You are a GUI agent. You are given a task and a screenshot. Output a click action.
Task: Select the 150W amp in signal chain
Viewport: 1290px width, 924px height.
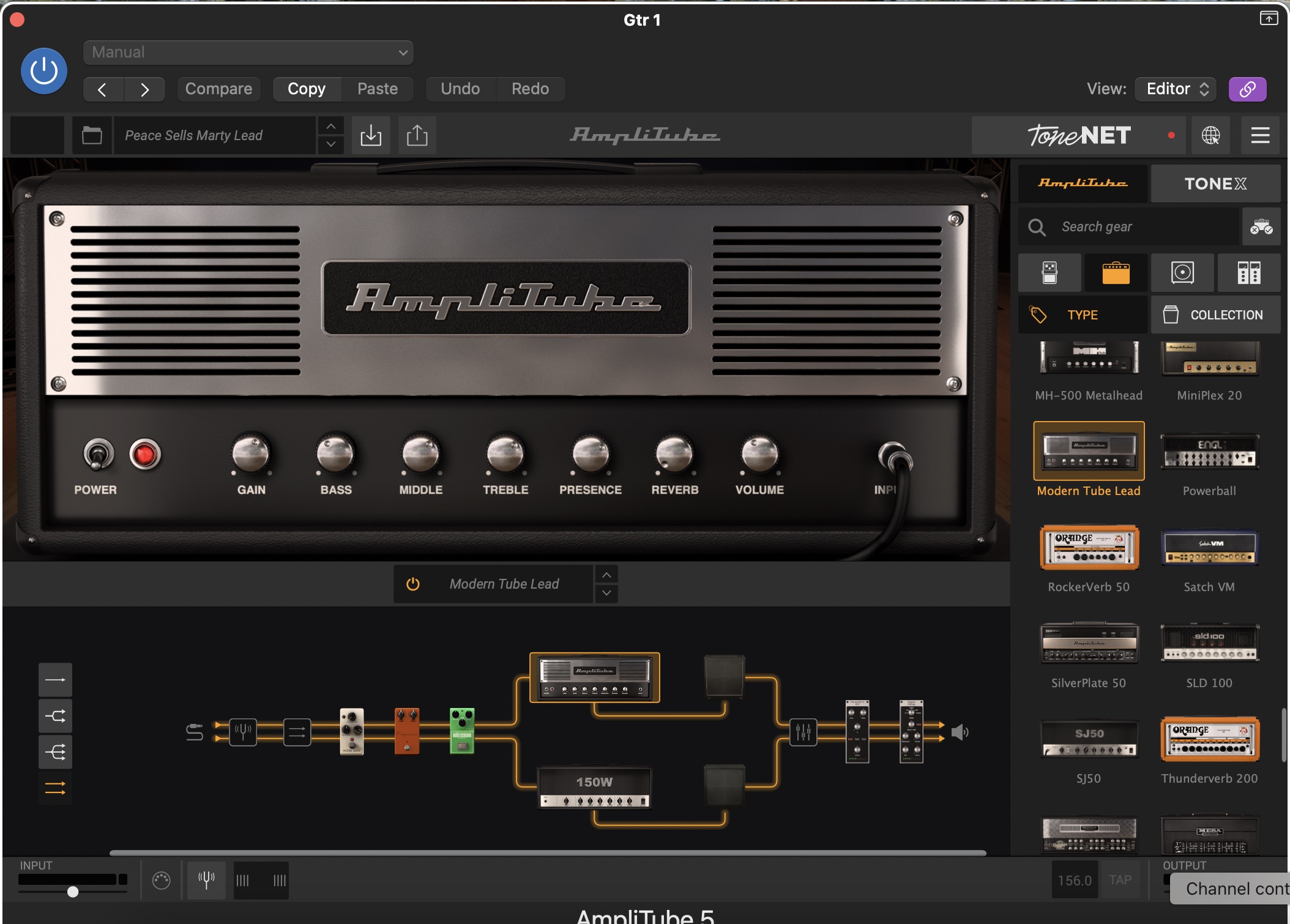pos(594,788)
